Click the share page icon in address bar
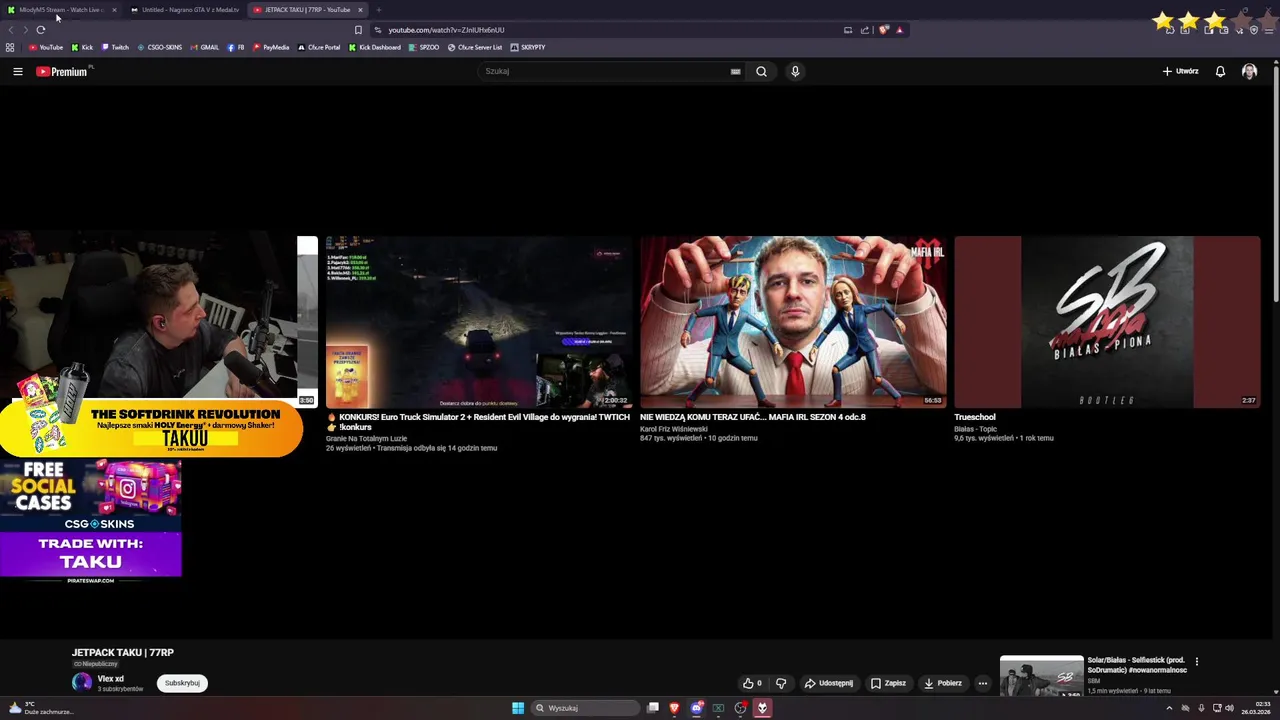Screen dimensions: 1280x720 coord(864,30)
